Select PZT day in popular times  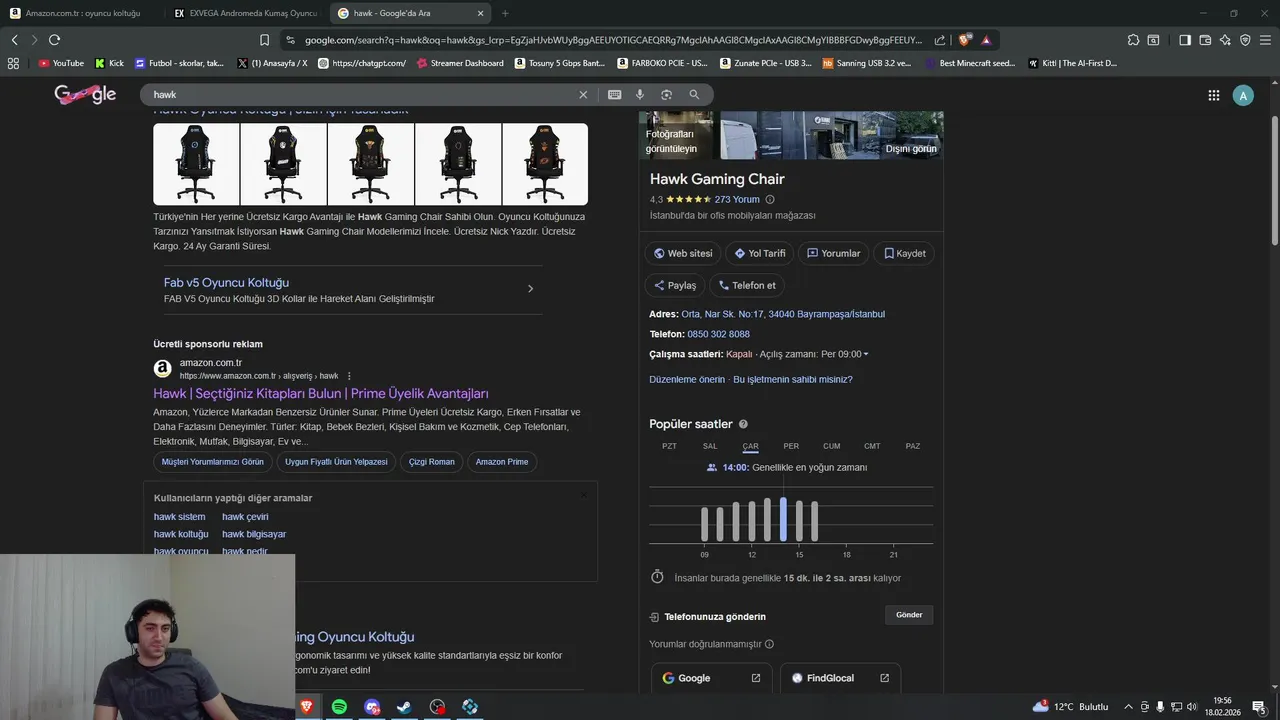click(669, 446)
